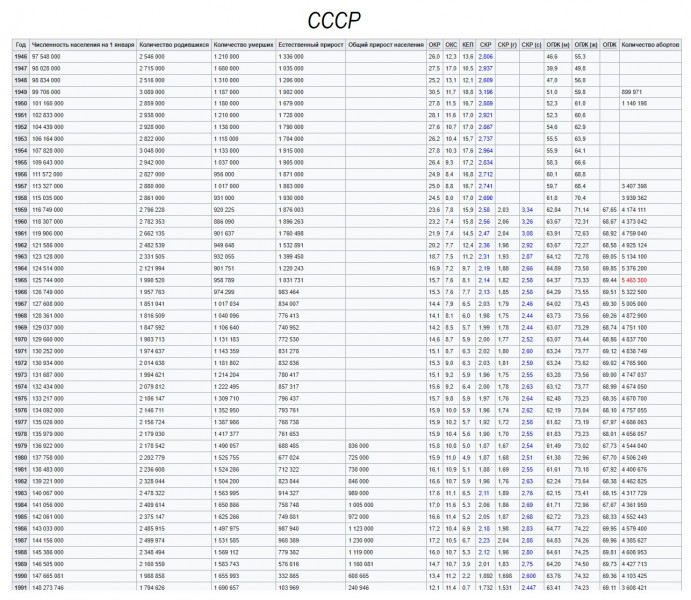Open blue СКР (с) value 2,447 for 1991
The height and width of the screenshot is (600, 691).
[x=529, y=588]
